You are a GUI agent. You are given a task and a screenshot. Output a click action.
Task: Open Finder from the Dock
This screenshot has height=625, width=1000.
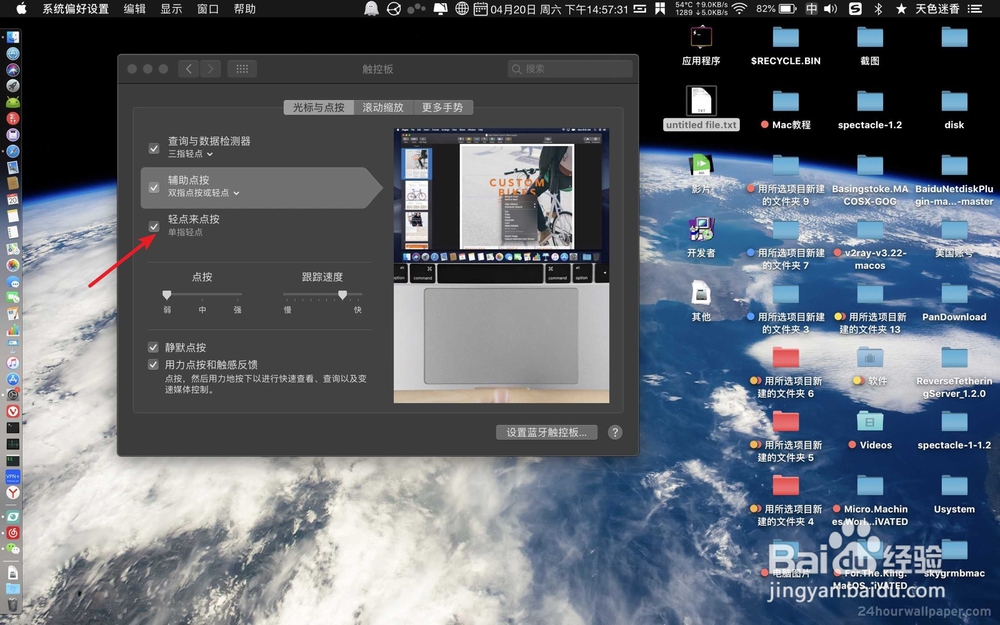(13, 36)
